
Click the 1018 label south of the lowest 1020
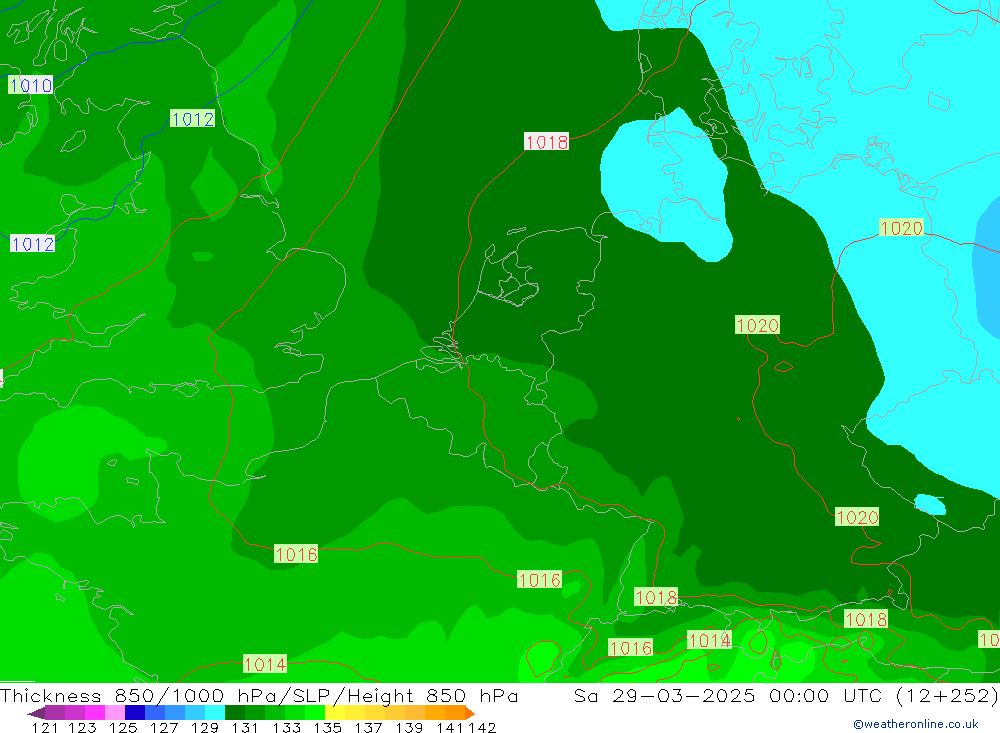866,619
